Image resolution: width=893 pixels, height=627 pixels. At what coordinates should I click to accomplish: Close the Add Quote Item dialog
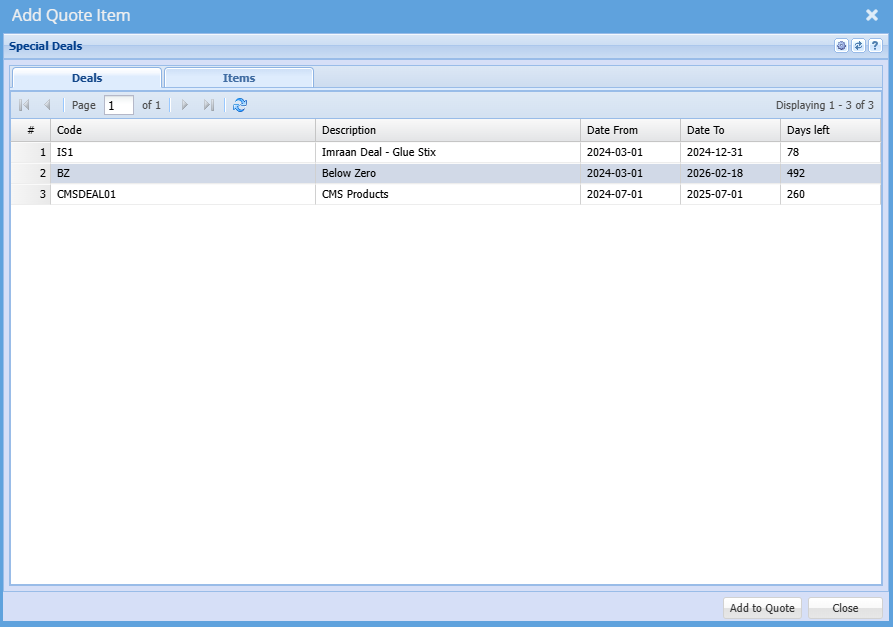(x=871, y=15)
